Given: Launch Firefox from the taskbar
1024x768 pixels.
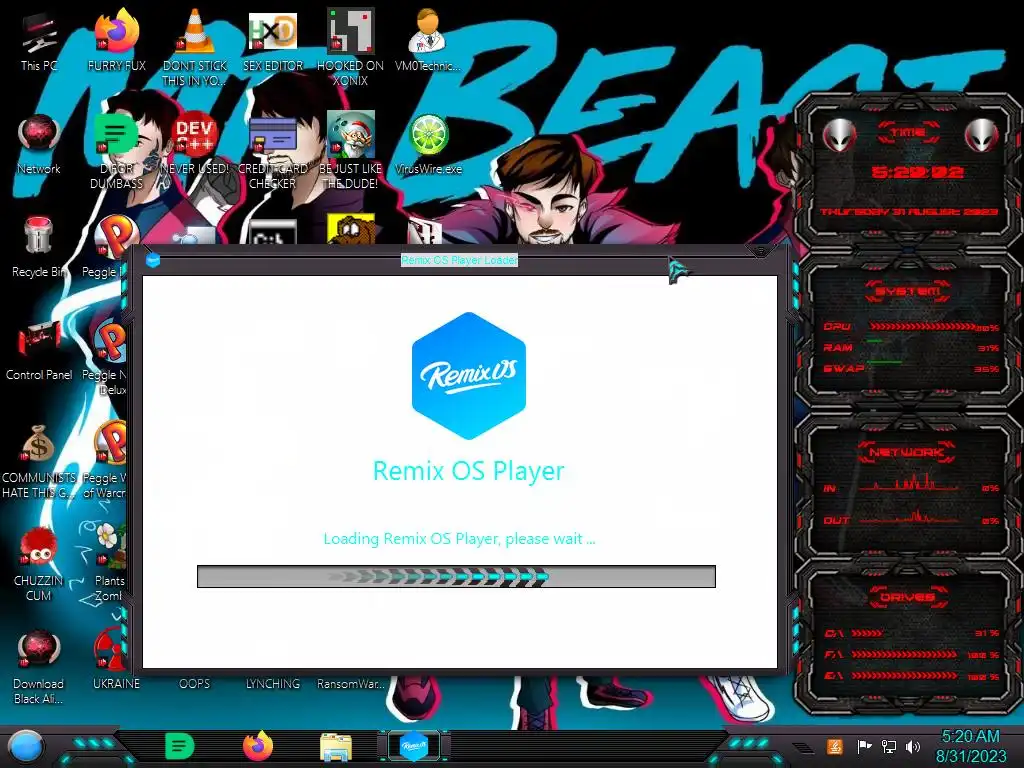Looking at the screenshot, I should click(258, 746).
